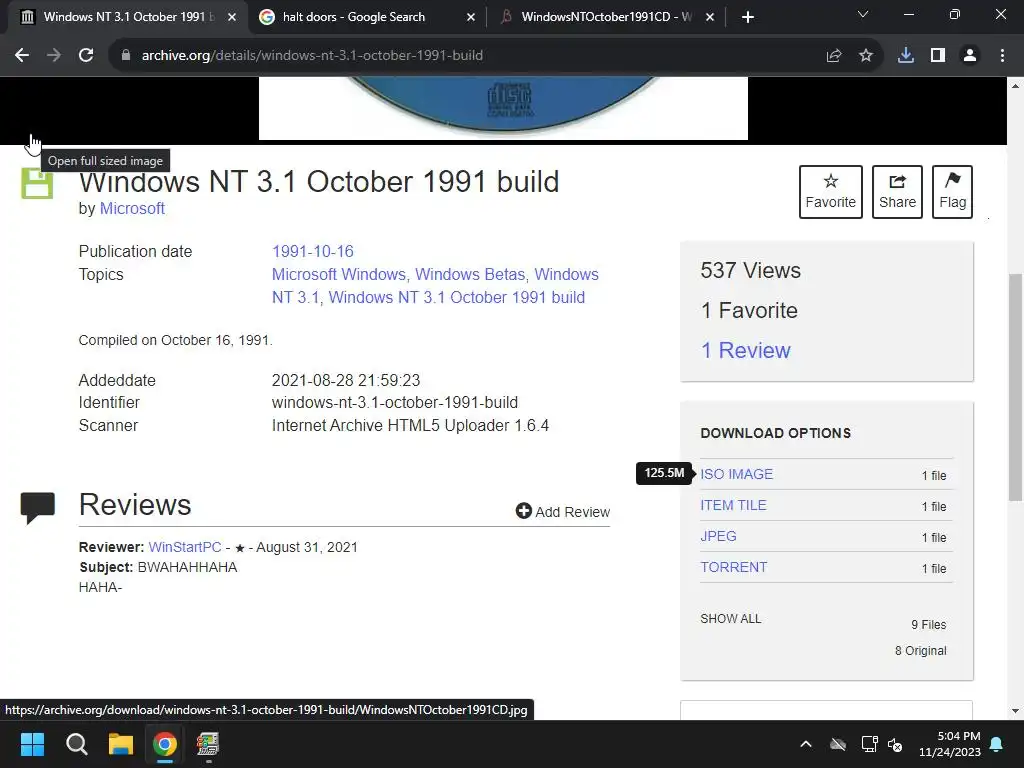Open the ITEM TILE download option
Image resolution: width=1024 pixels, height=768 pixels.
point(733,505)
